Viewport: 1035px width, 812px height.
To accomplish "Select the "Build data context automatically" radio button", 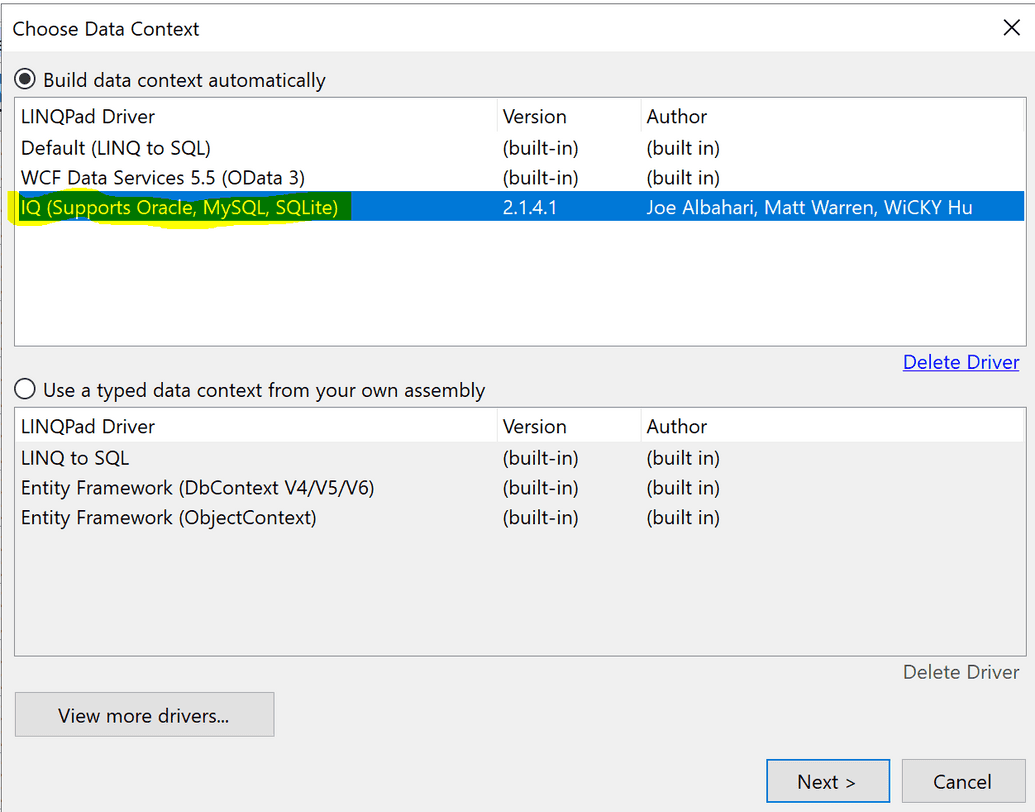I will pos(25,80).
